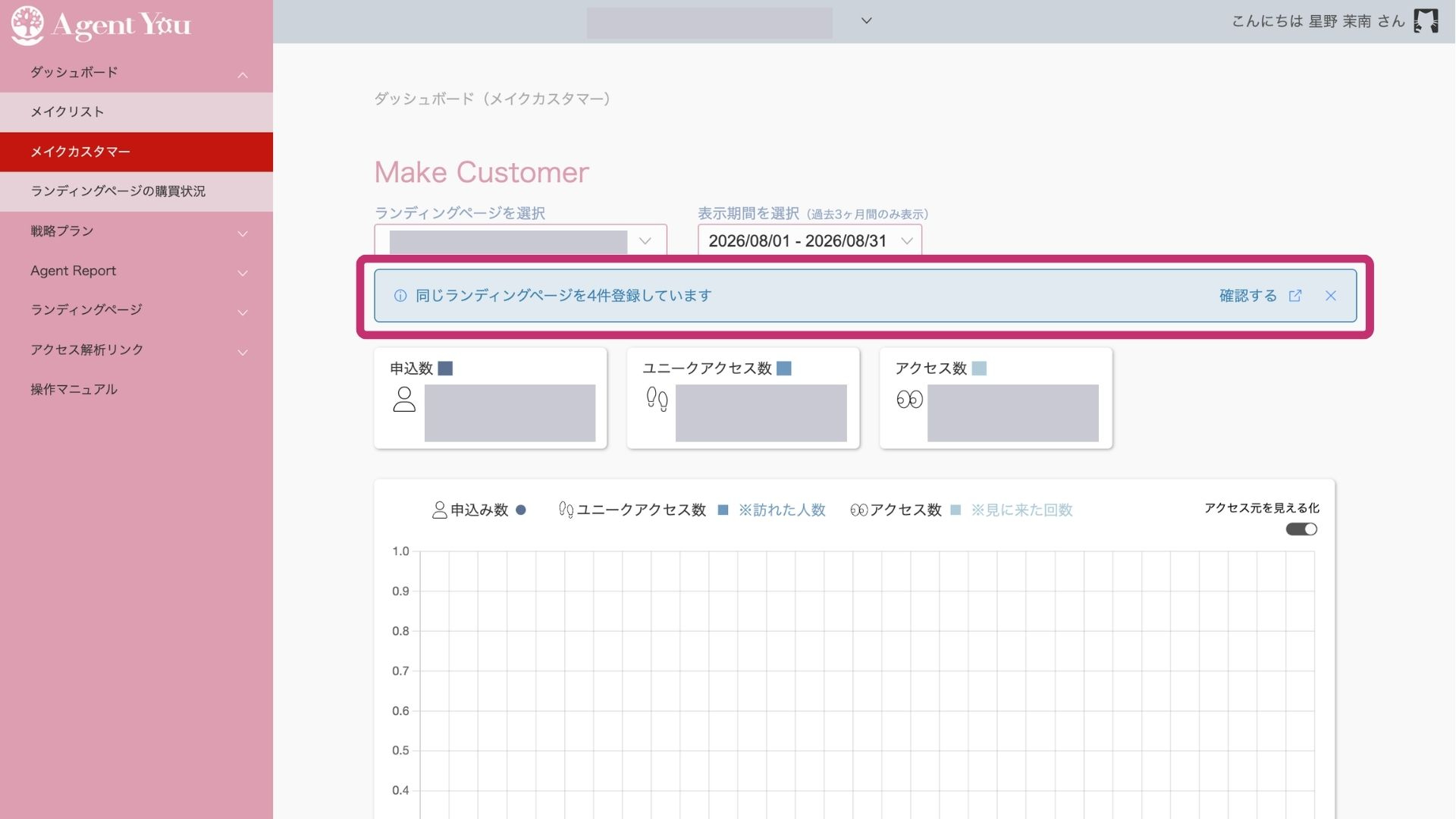
Task: Toggle the ユニークアクセス数 series square in the legend
Action: tap(723, 510)
